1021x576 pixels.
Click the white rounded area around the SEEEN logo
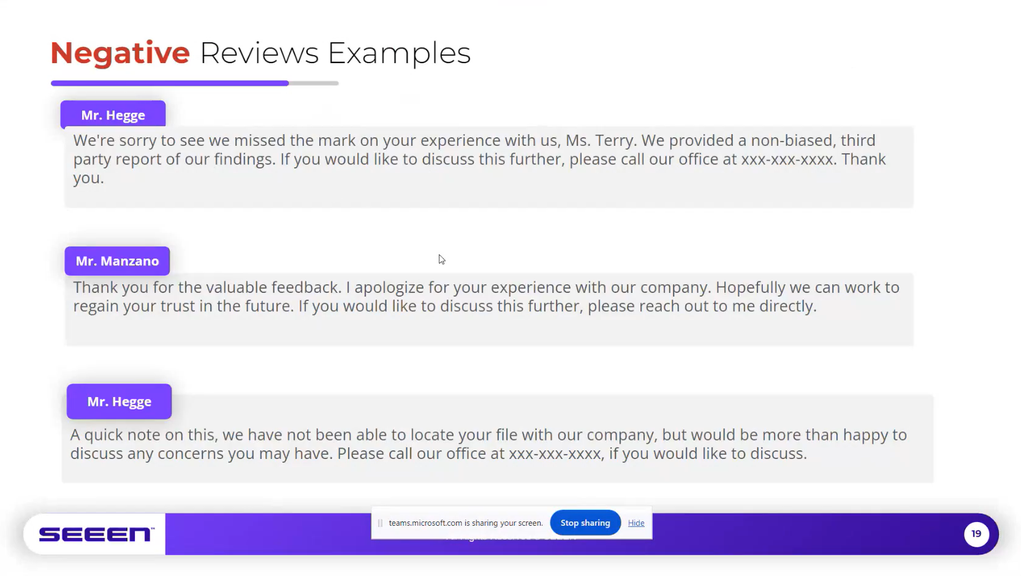coord(94,534)
